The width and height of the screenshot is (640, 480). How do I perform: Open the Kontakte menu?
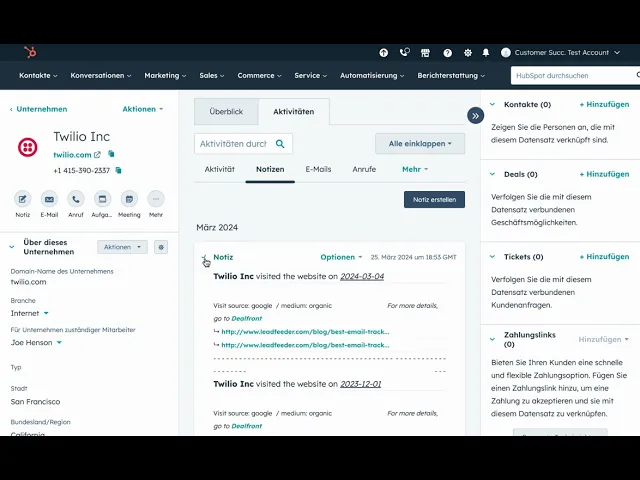point(38,76)
